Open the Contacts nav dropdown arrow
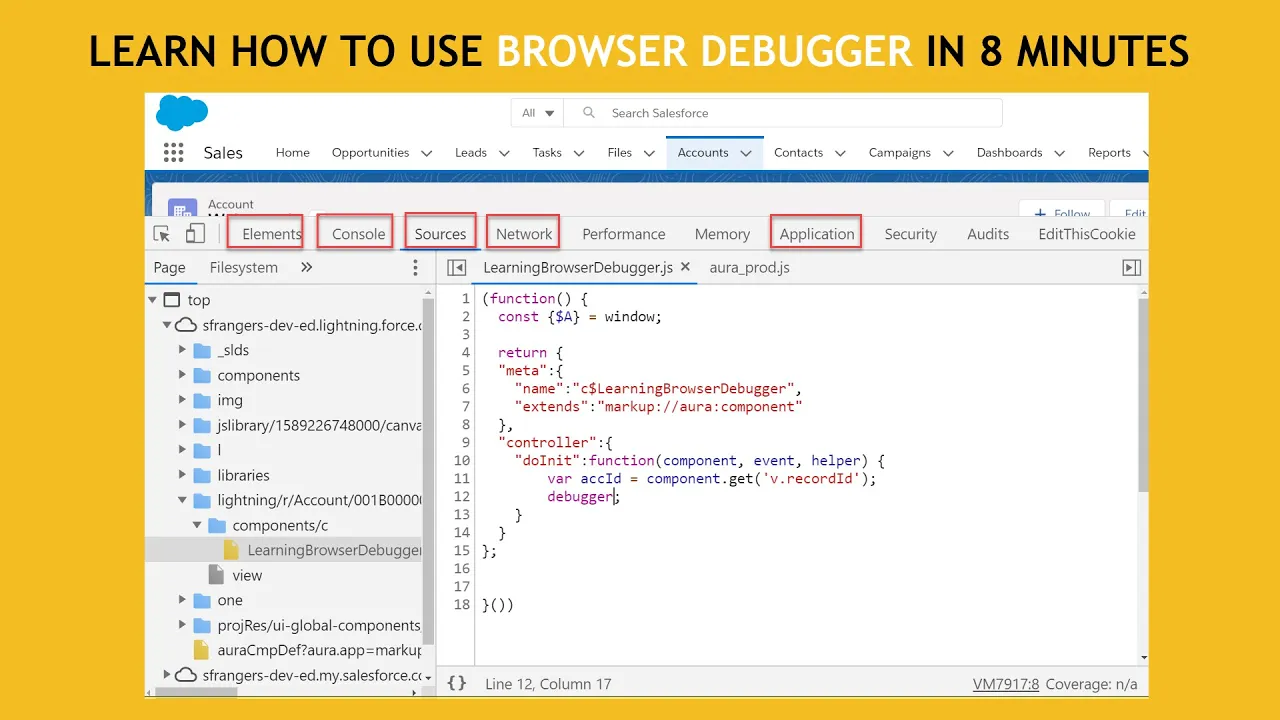 click(x=840, y=153)
